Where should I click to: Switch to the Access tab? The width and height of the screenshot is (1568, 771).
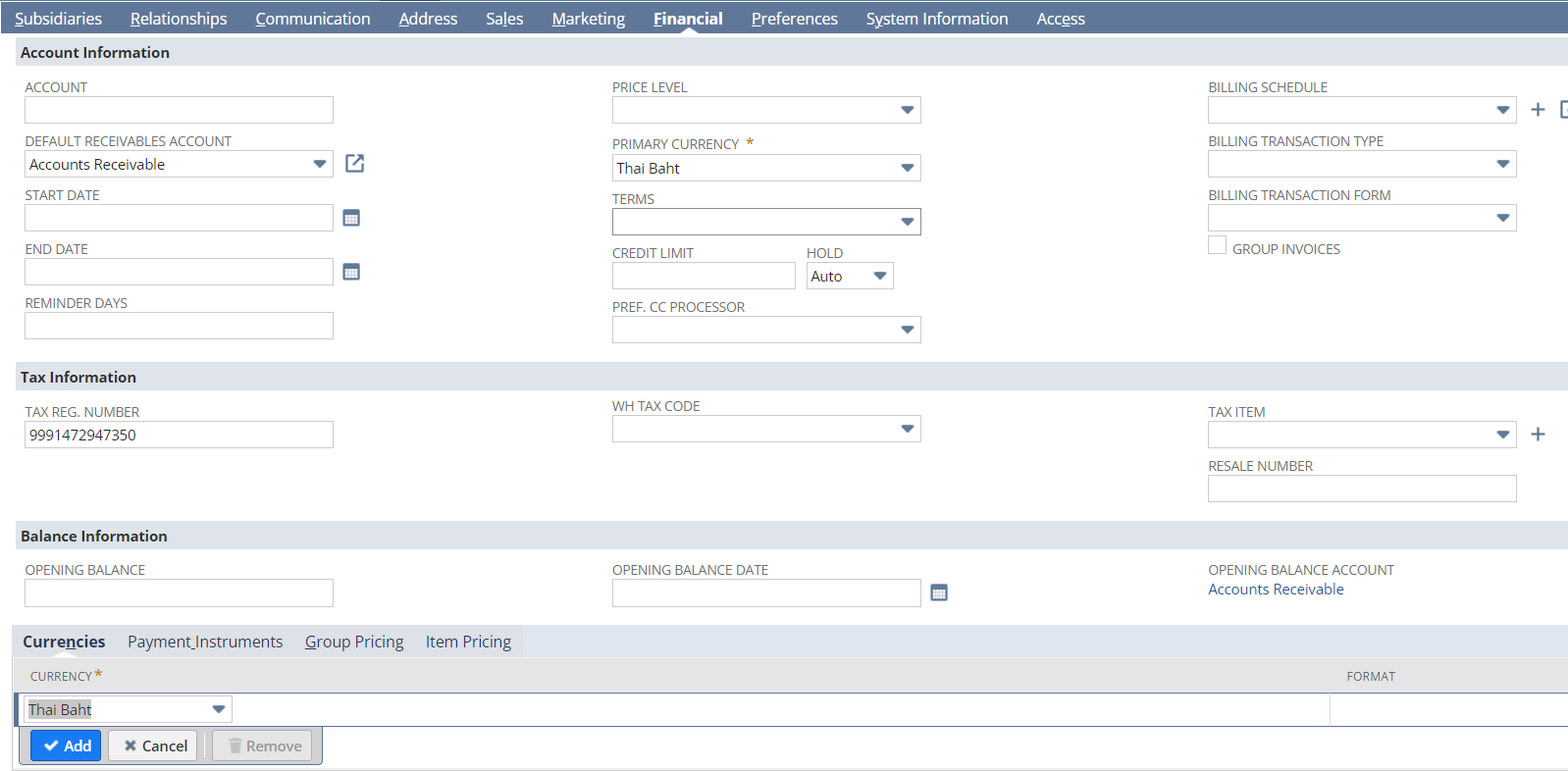[x=1061, y=19]
